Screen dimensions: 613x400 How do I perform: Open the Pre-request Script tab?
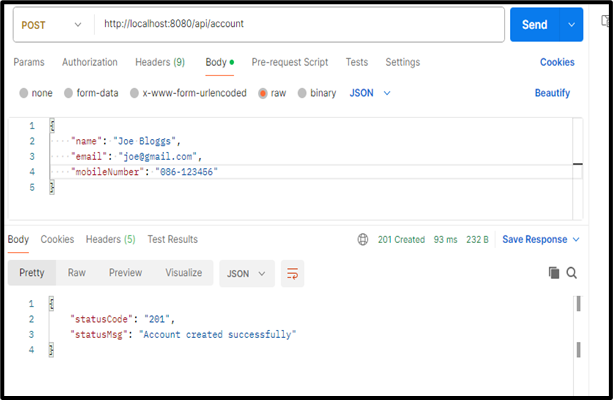pyautogui.click(x=290, y=62)
